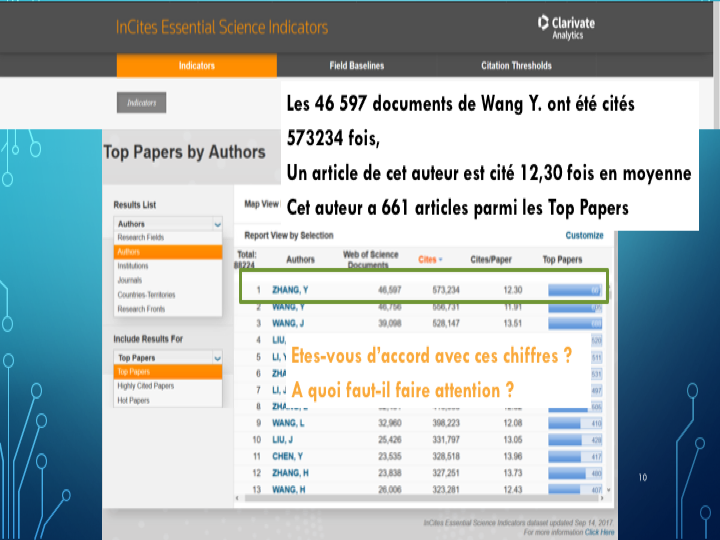This screenshot has width=720, height=540.
Task: Open author LIU, J in row 10
Action: point(282,439)
